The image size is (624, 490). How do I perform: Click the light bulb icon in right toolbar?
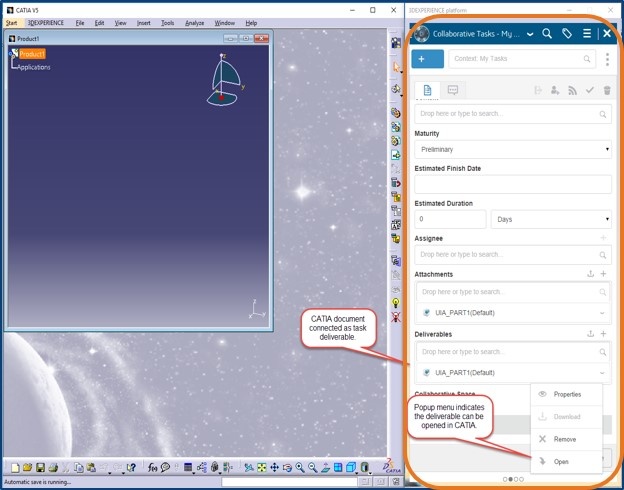(x=396, y=303)
